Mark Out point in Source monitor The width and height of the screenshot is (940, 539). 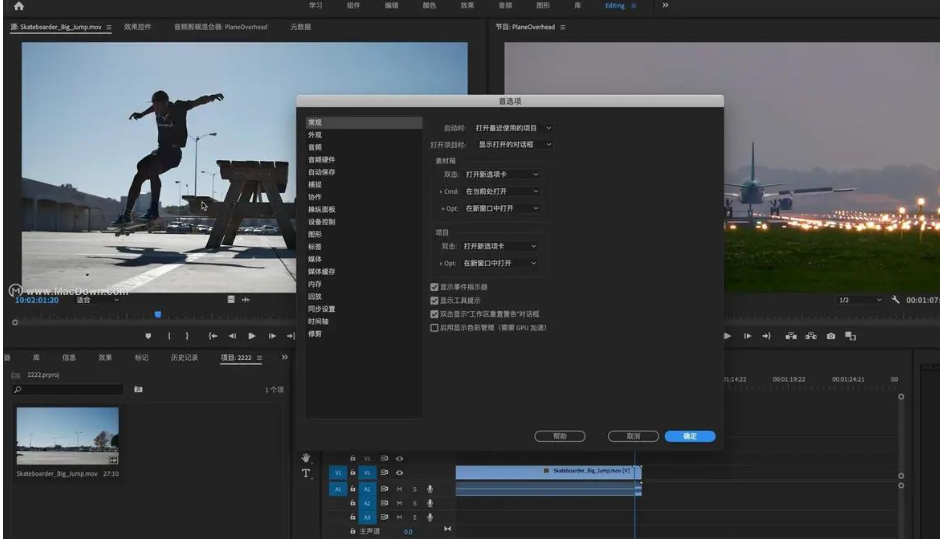click(187, 336)
